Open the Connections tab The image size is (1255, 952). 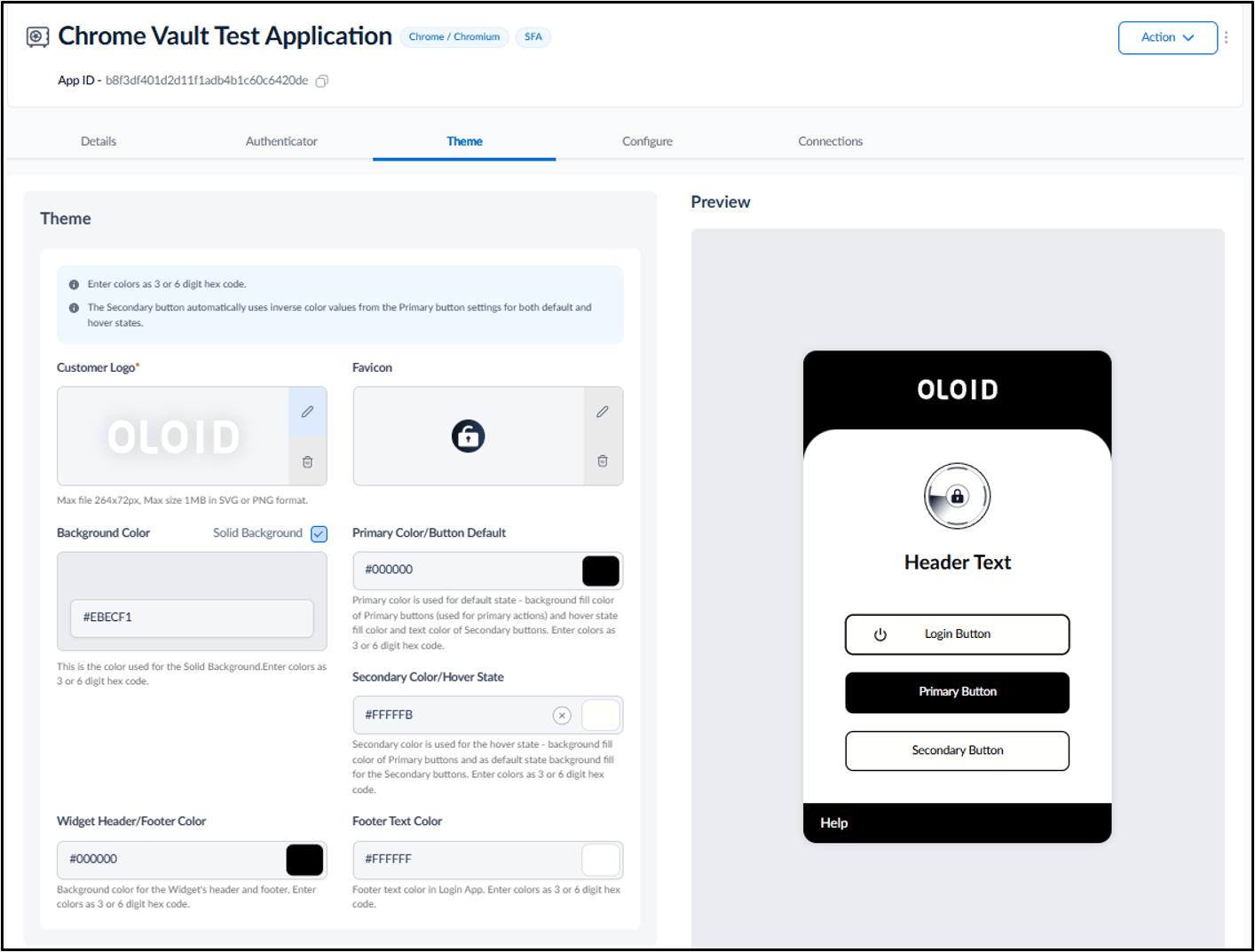click(830, 141)
